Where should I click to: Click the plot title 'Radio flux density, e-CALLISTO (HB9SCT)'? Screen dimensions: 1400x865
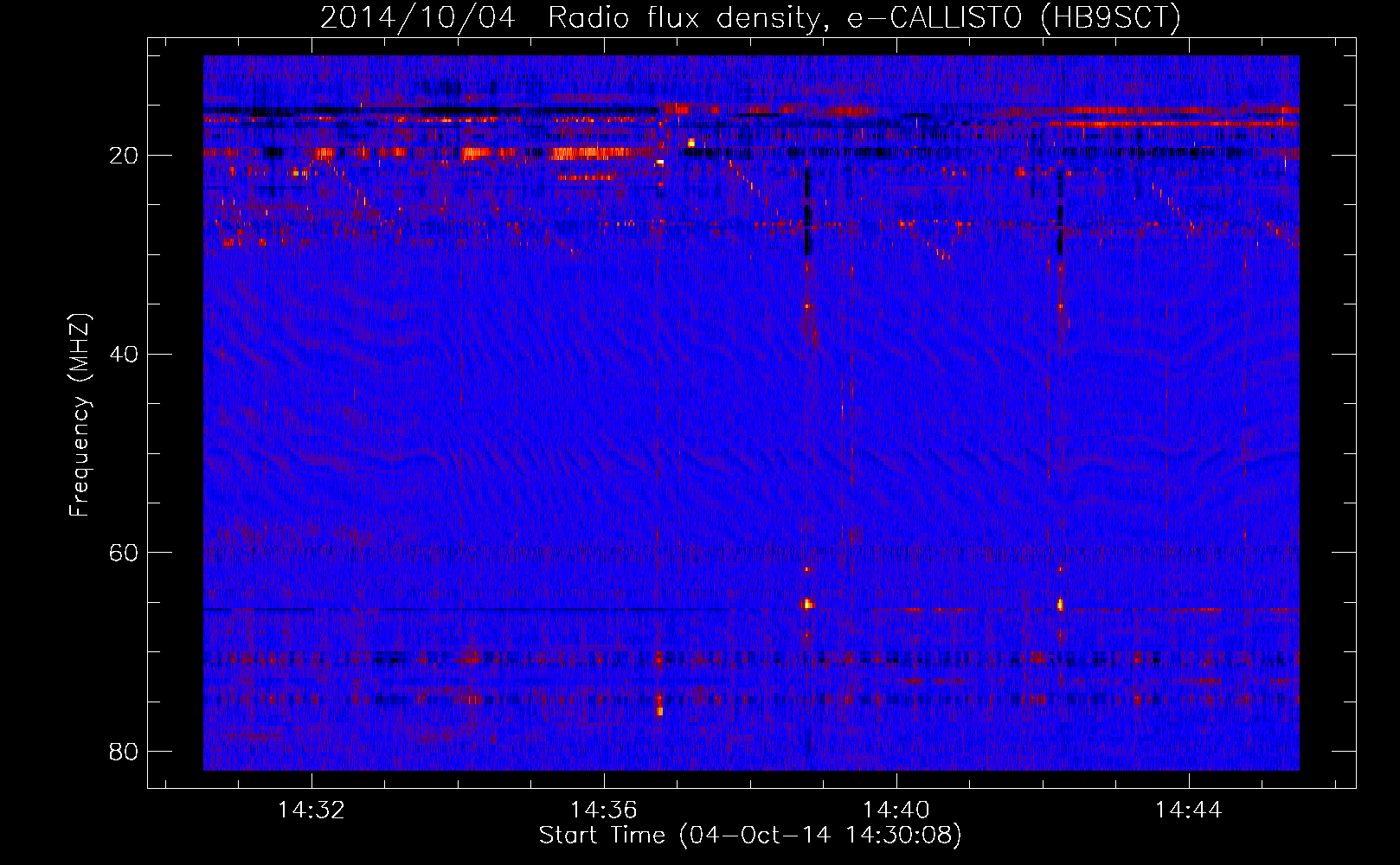click(x=864, y=17)
